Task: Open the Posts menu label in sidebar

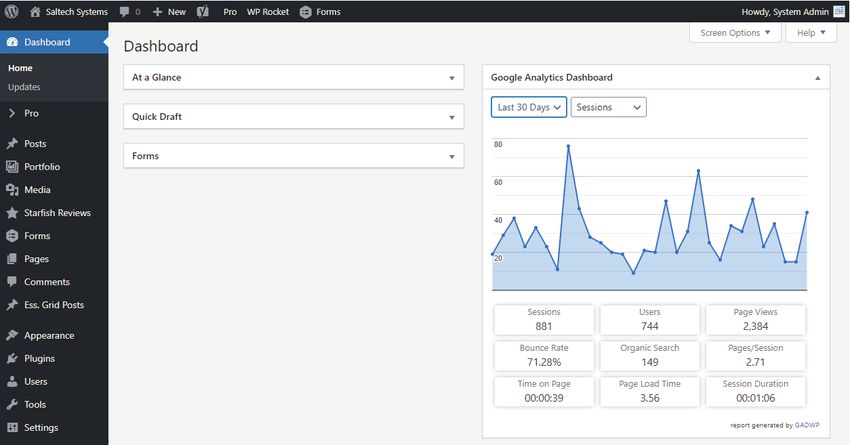Action: (35, 144)
